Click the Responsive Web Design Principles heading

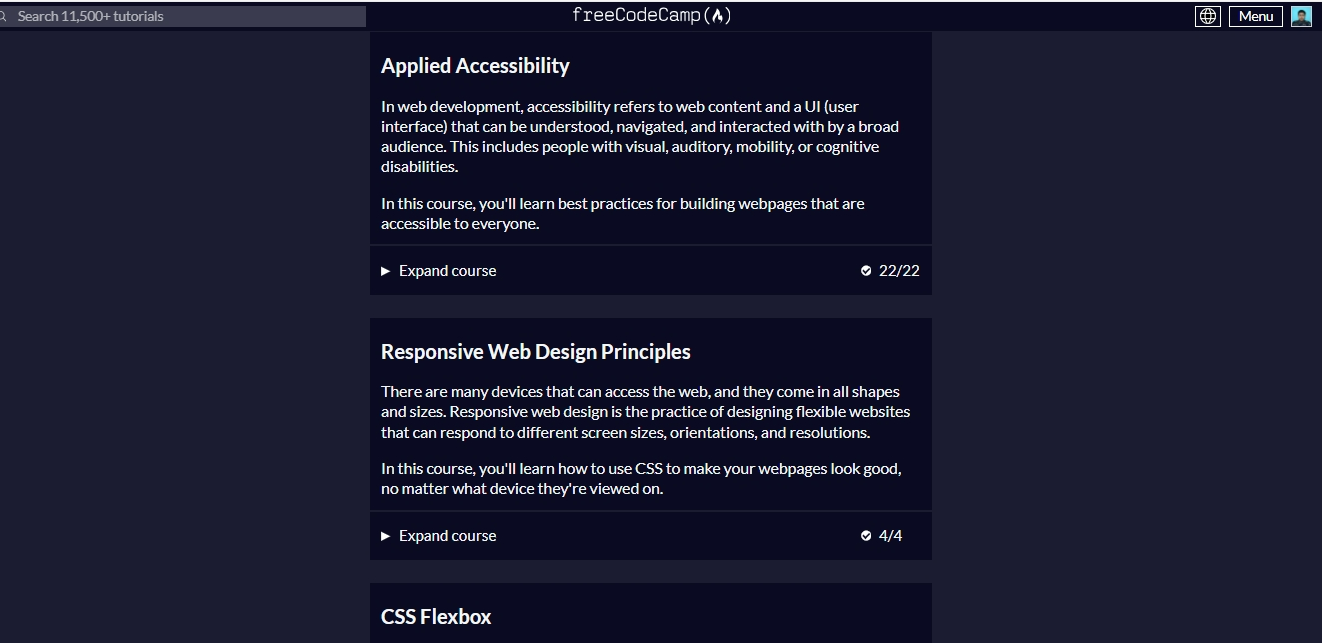tap(536, 352)
